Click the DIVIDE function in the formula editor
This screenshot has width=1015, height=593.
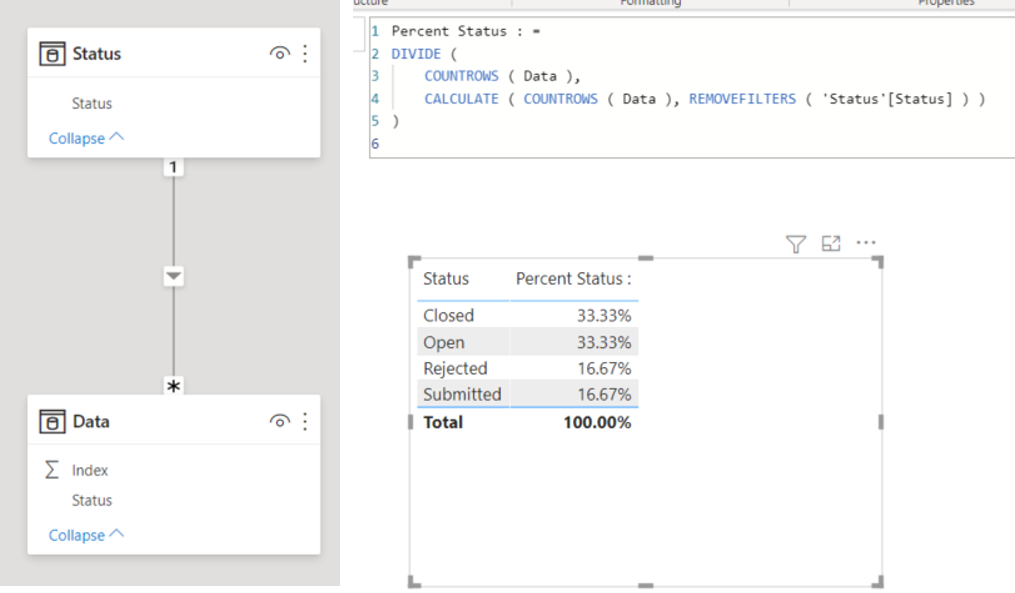416,54
